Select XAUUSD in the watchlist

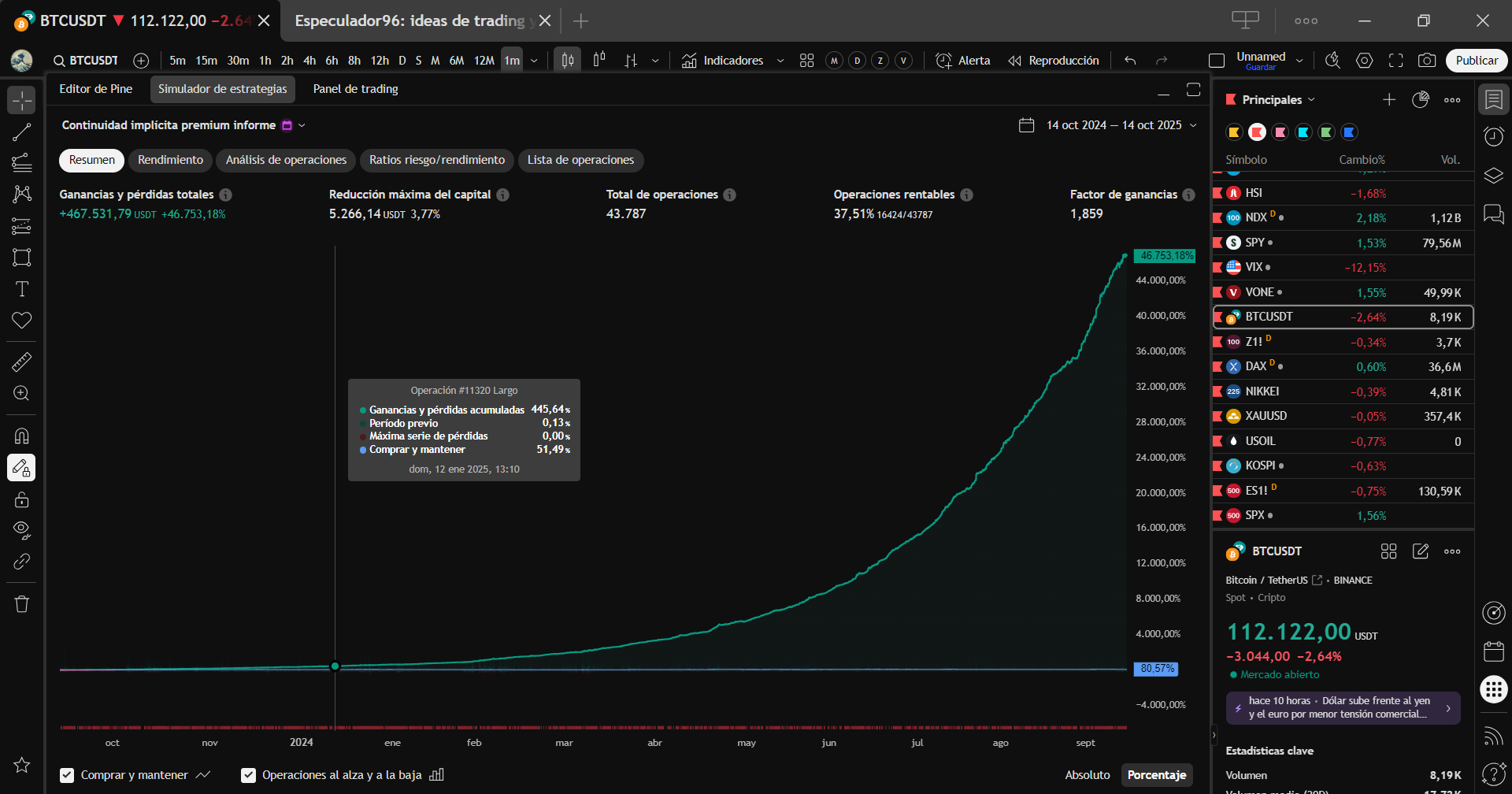1266,416
